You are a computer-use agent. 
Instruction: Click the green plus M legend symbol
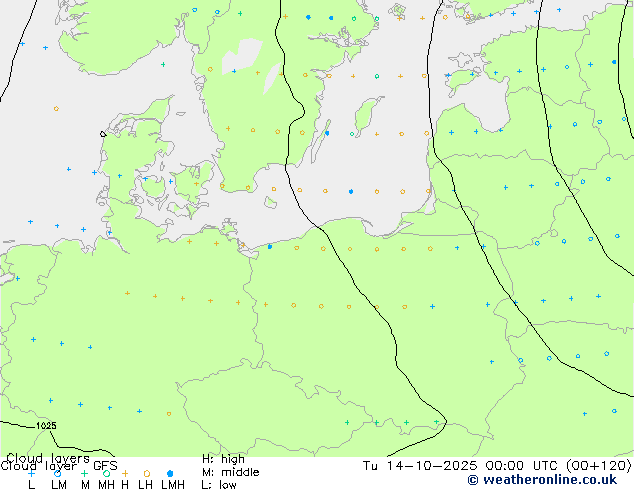click(x=84, y=473)
